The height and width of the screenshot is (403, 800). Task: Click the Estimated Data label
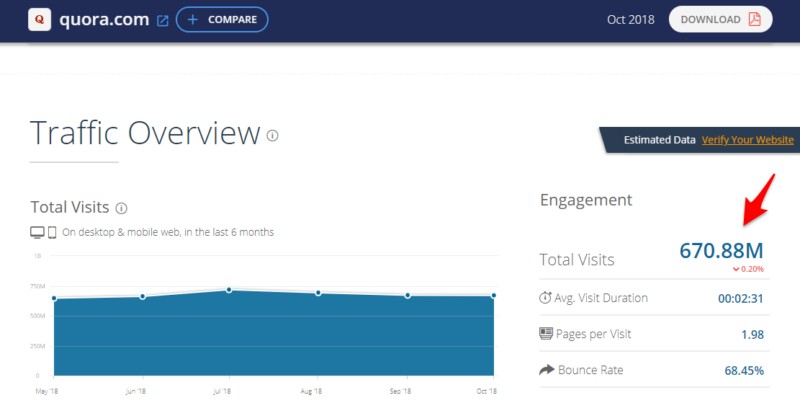pyautogui.click(x=660, y=140)
